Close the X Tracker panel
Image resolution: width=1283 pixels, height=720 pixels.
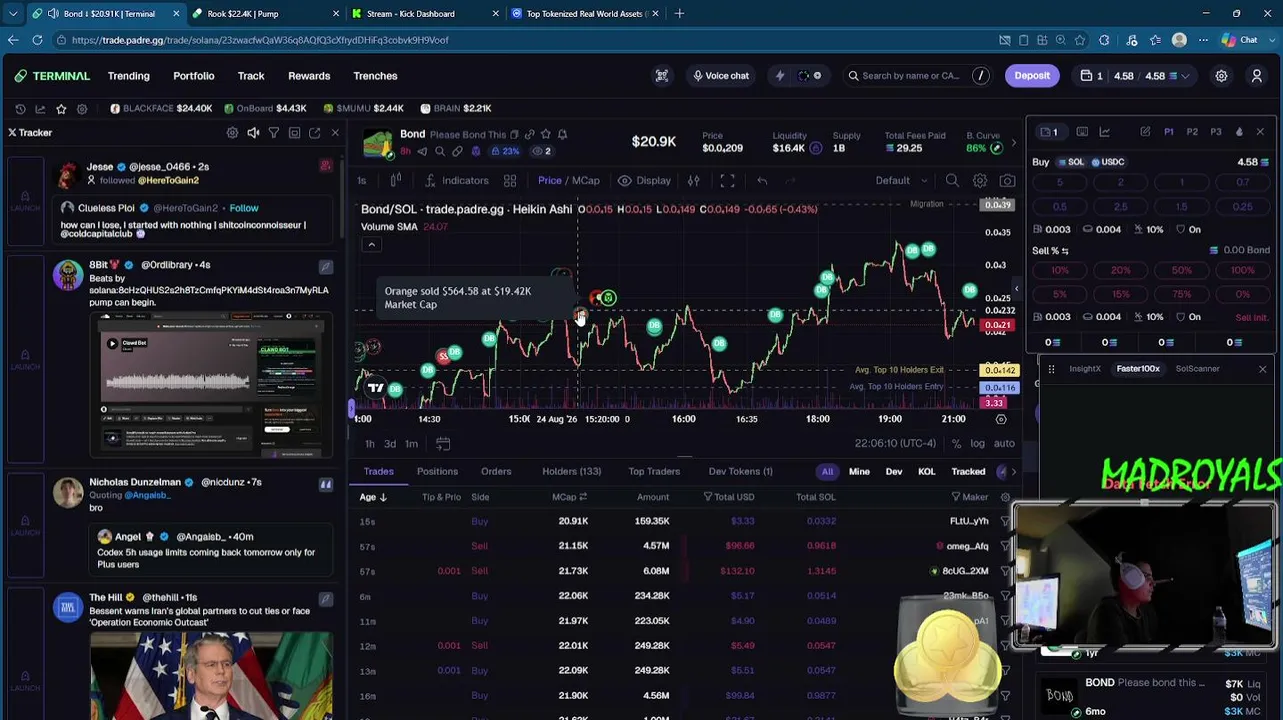tap(335, 133)
